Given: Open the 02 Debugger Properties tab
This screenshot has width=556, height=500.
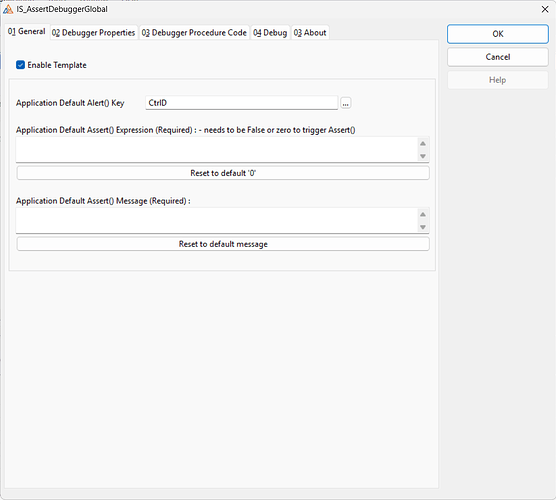Looking at the screenshot, I should (x=93, y=33).
